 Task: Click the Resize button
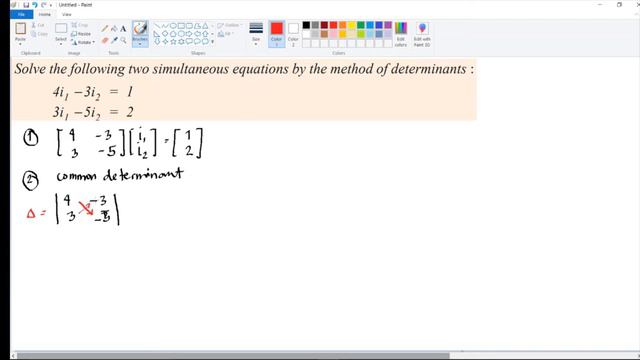point(81,34)
